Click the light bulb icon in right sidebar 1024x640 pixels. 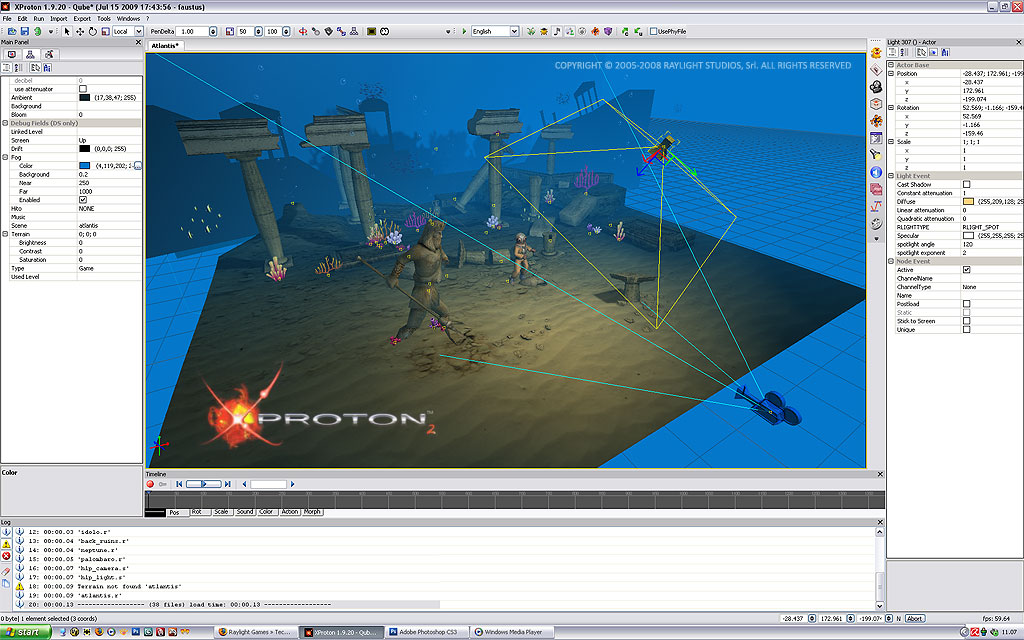coord(876,155)
